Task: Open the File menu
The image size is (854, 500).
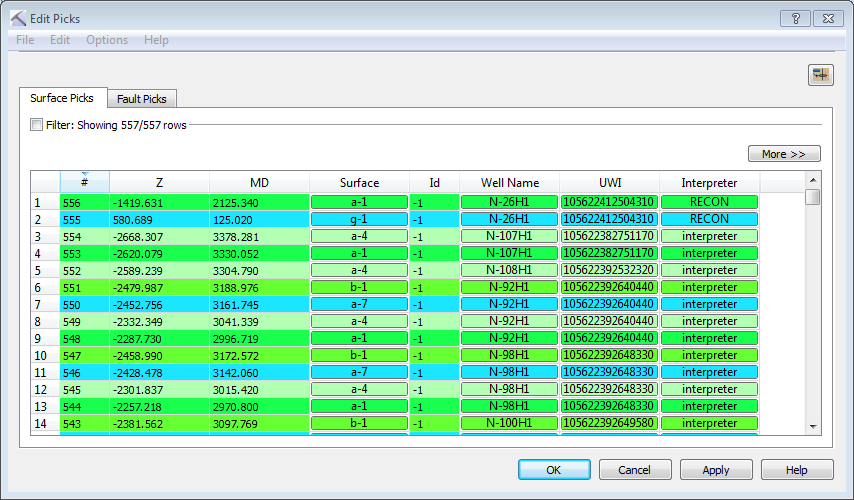Action: (x=25, y=40)
